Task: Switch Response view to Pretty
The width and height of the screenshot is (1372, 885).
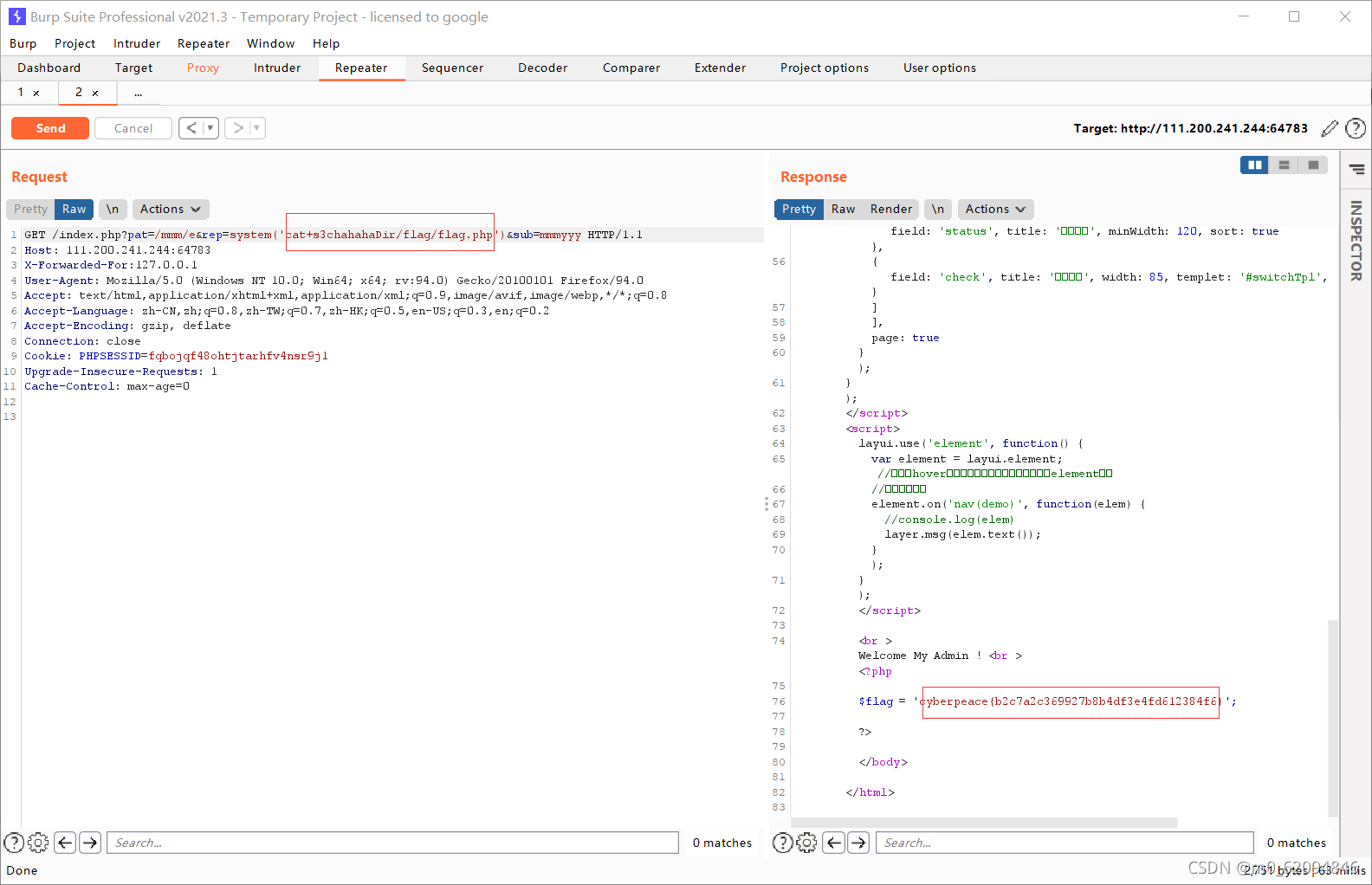Action: 799,209
